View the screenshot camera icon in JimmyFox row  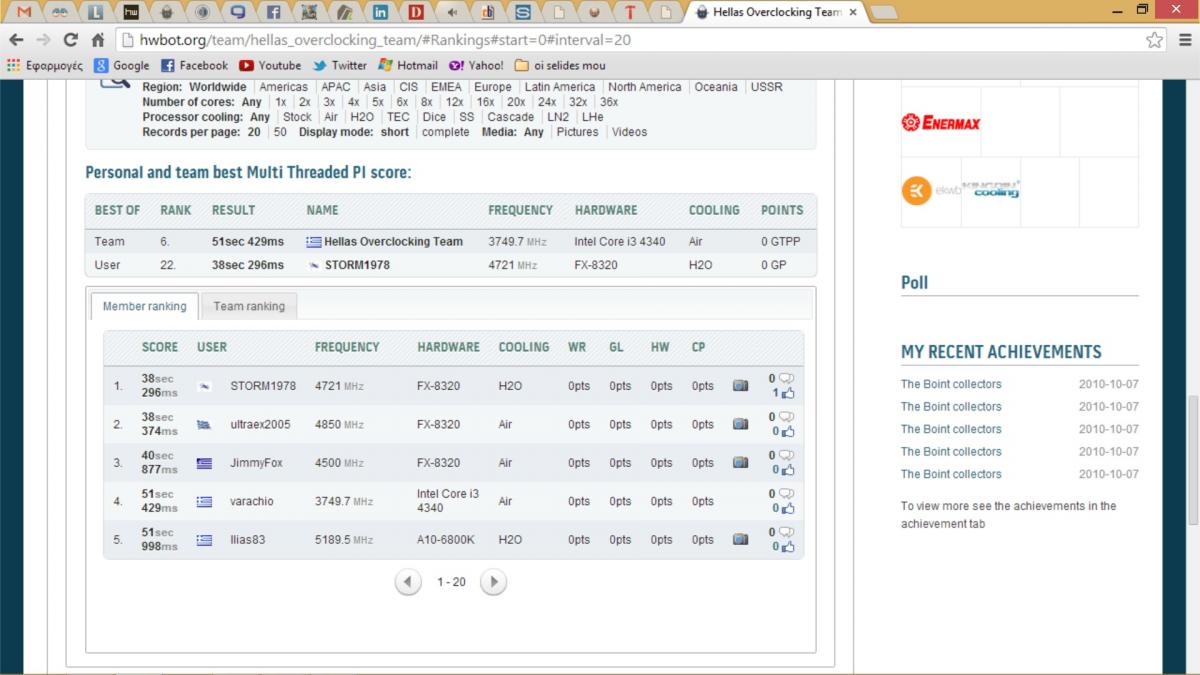[740, 462]
